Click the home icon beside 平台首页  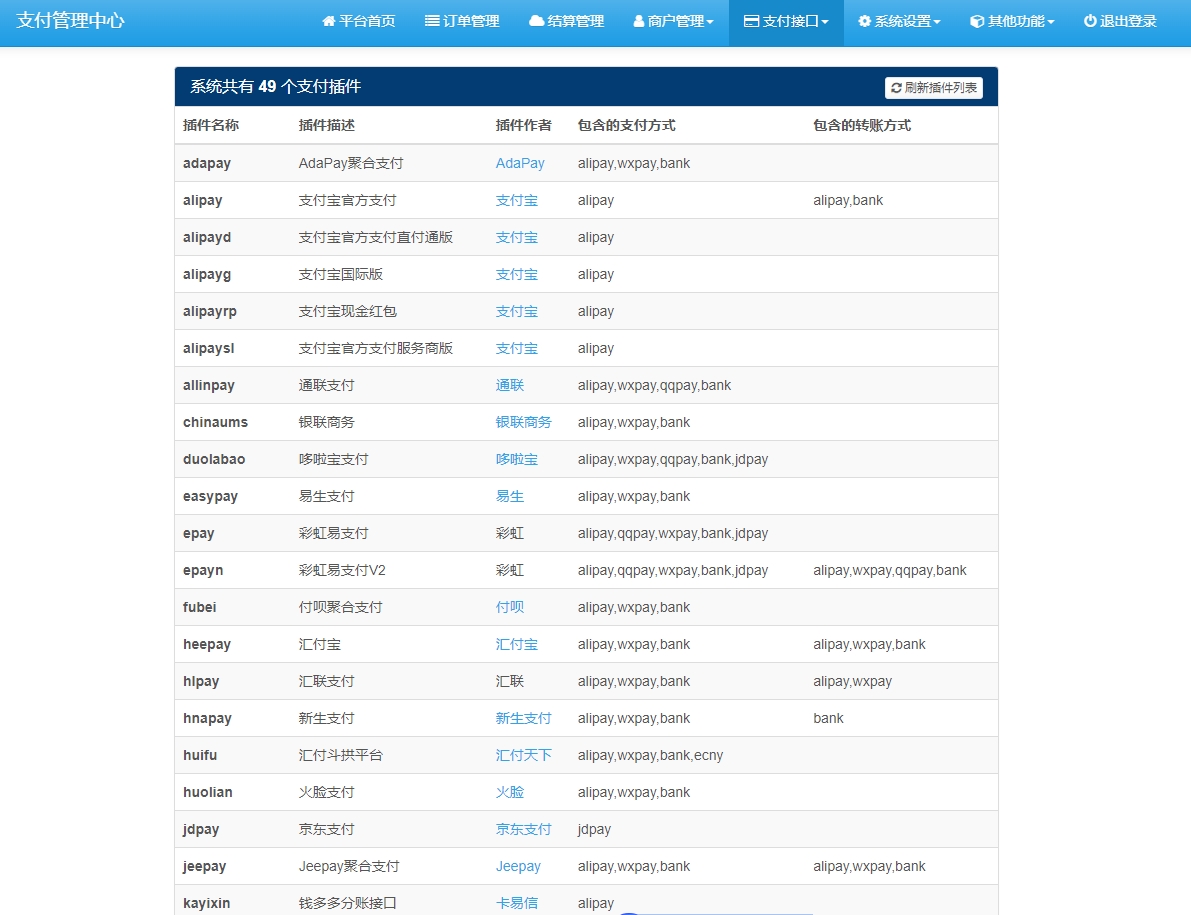[329, 21]
